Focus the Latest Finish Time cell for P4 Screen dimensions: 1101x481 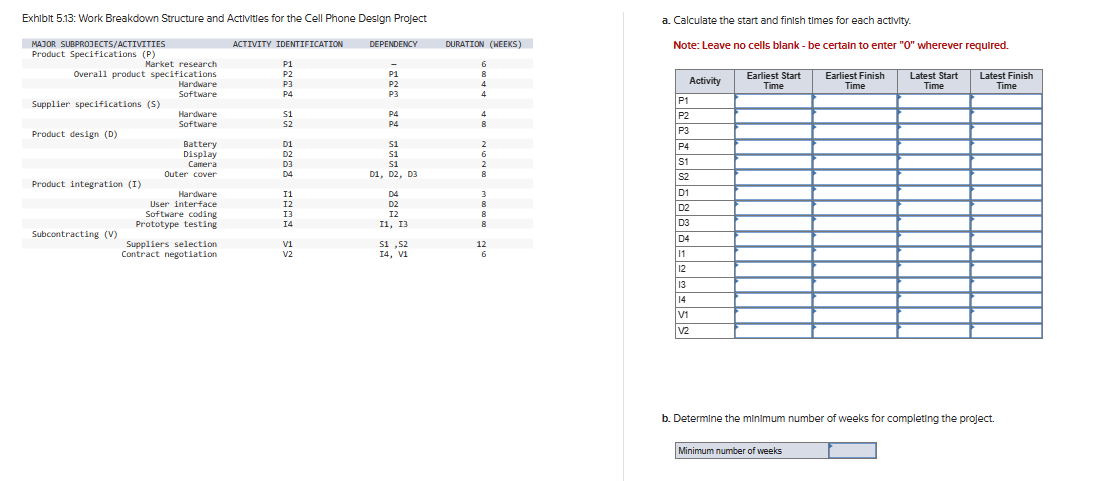(x=1007, y=147)
